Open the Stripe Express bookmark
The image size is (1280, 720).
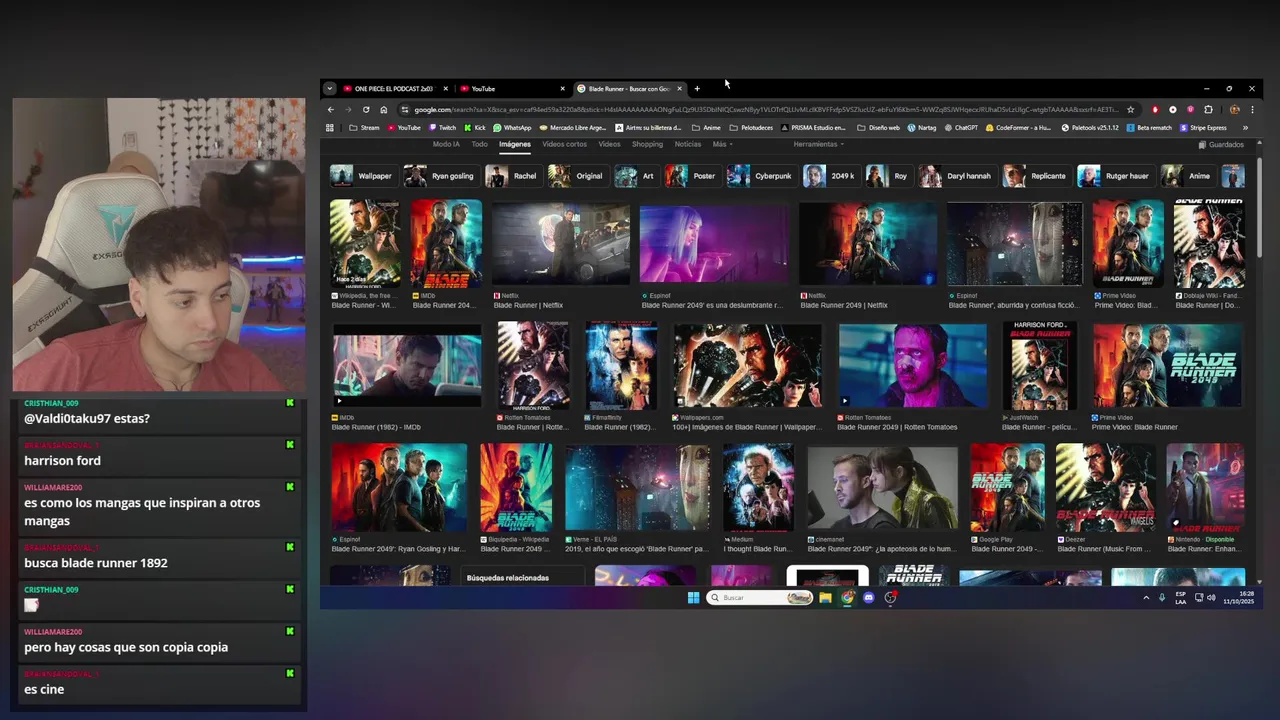(1203, 128)
